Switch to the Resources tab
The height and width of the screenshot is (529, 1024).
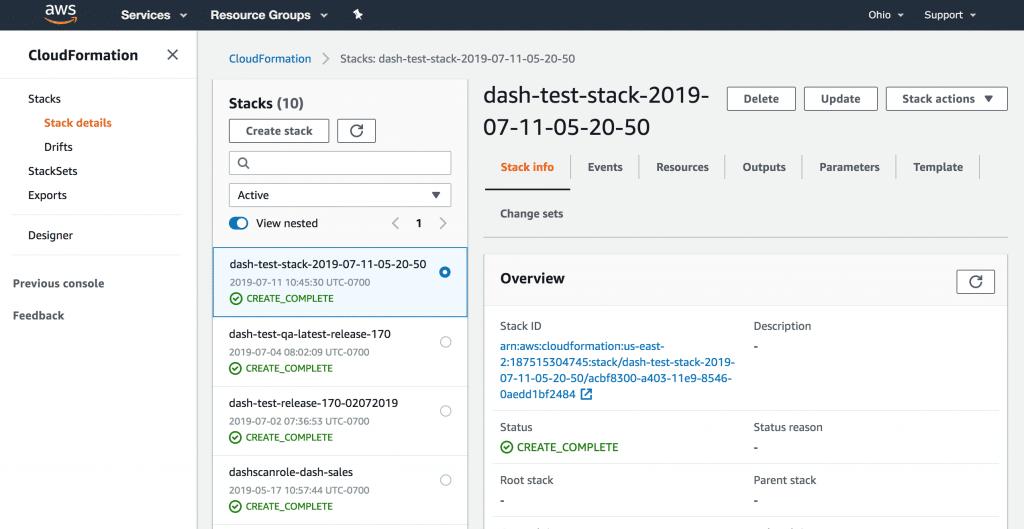click(x=682, y=167)
